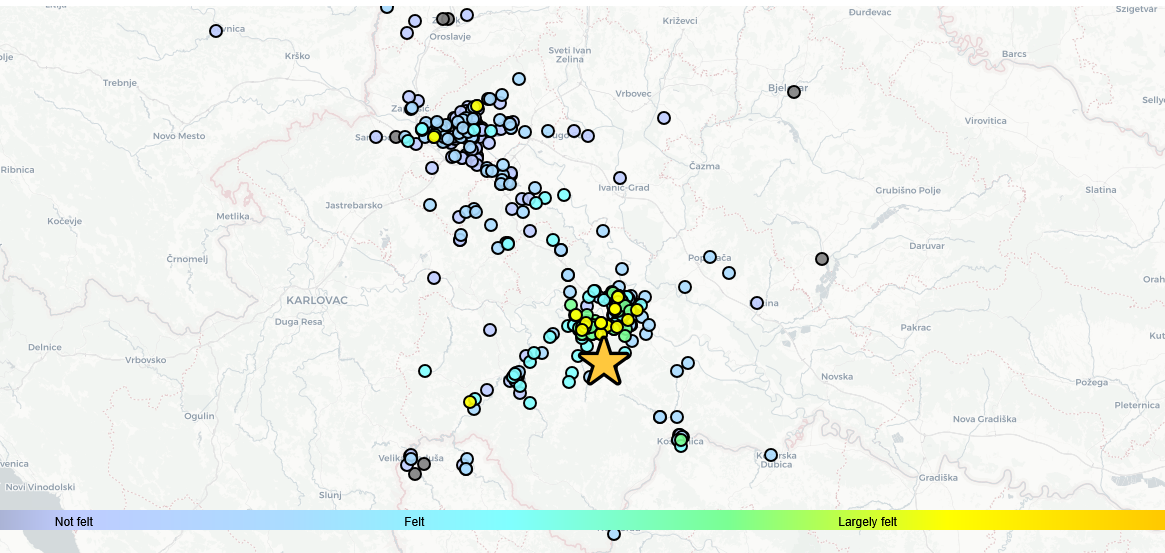Viewport: 1165px width, 553px height.
Task: Select the marker above the Hrvatska Dubica label
Action: click(770, 454)
